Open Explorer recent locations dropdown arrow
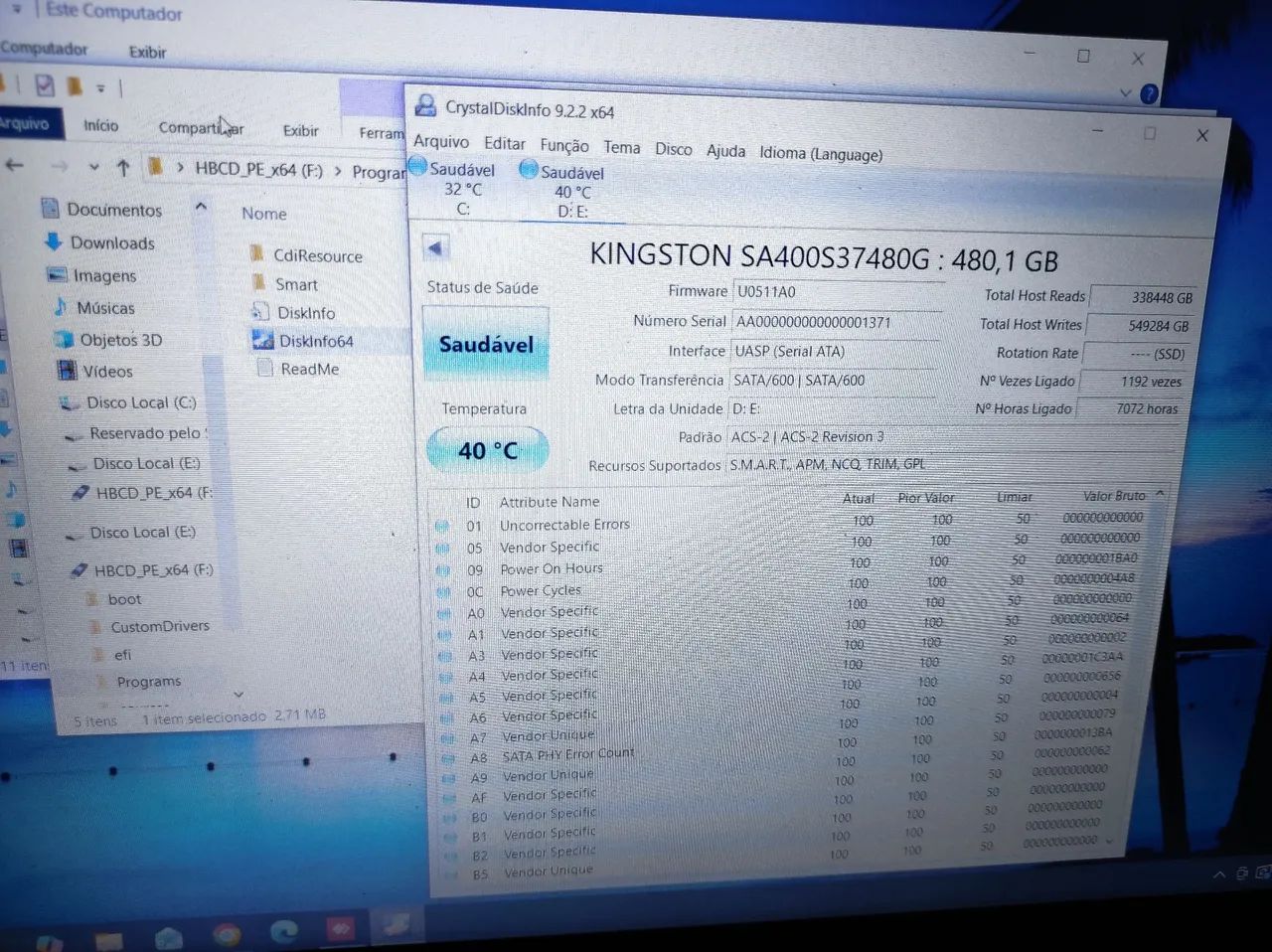The image size is (1272, 952). coord(93,167)
